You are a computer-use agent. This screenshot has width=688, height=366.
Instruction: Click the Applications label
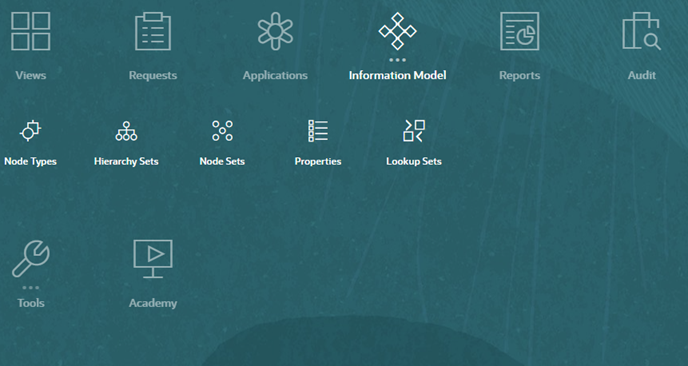point(275,75)
